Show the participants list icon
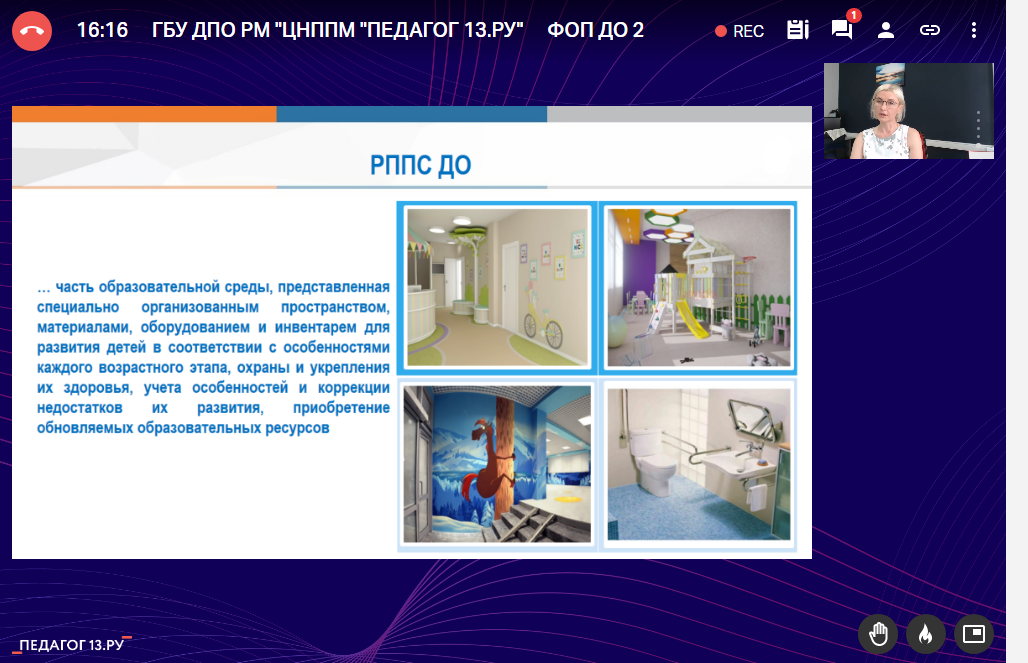 tap(886, 30)
